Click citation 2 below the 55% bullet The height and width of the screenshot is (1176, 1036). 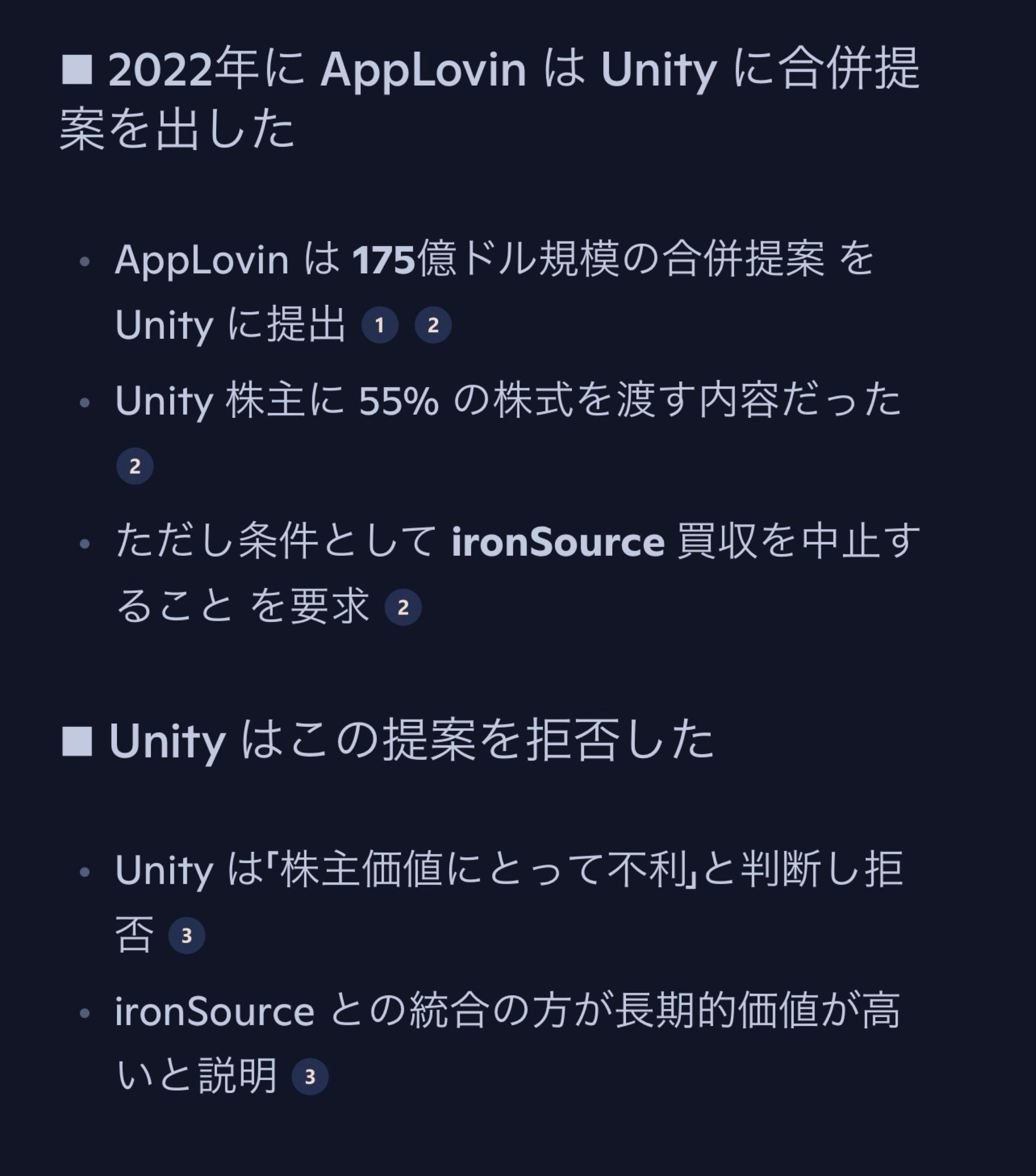pyautogui.click(x=135, y=466)
